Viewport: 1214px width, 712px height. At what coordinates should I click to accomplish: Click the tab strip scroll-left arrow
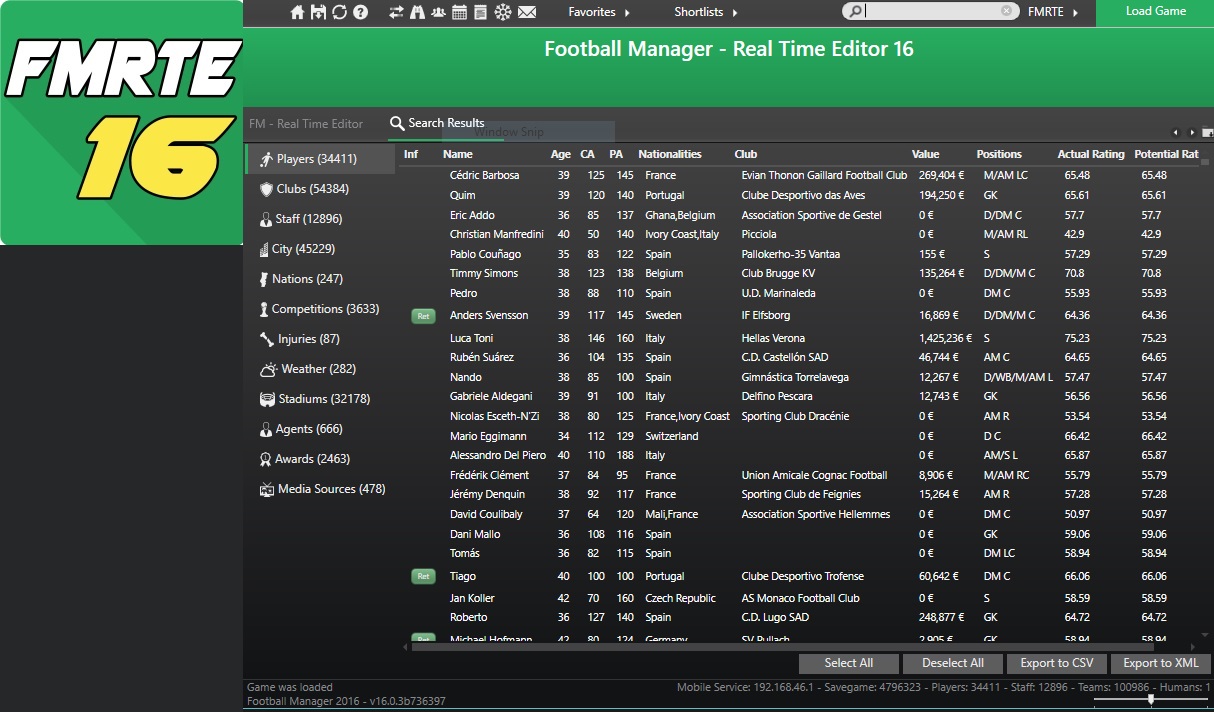[x=1177, y=133]
